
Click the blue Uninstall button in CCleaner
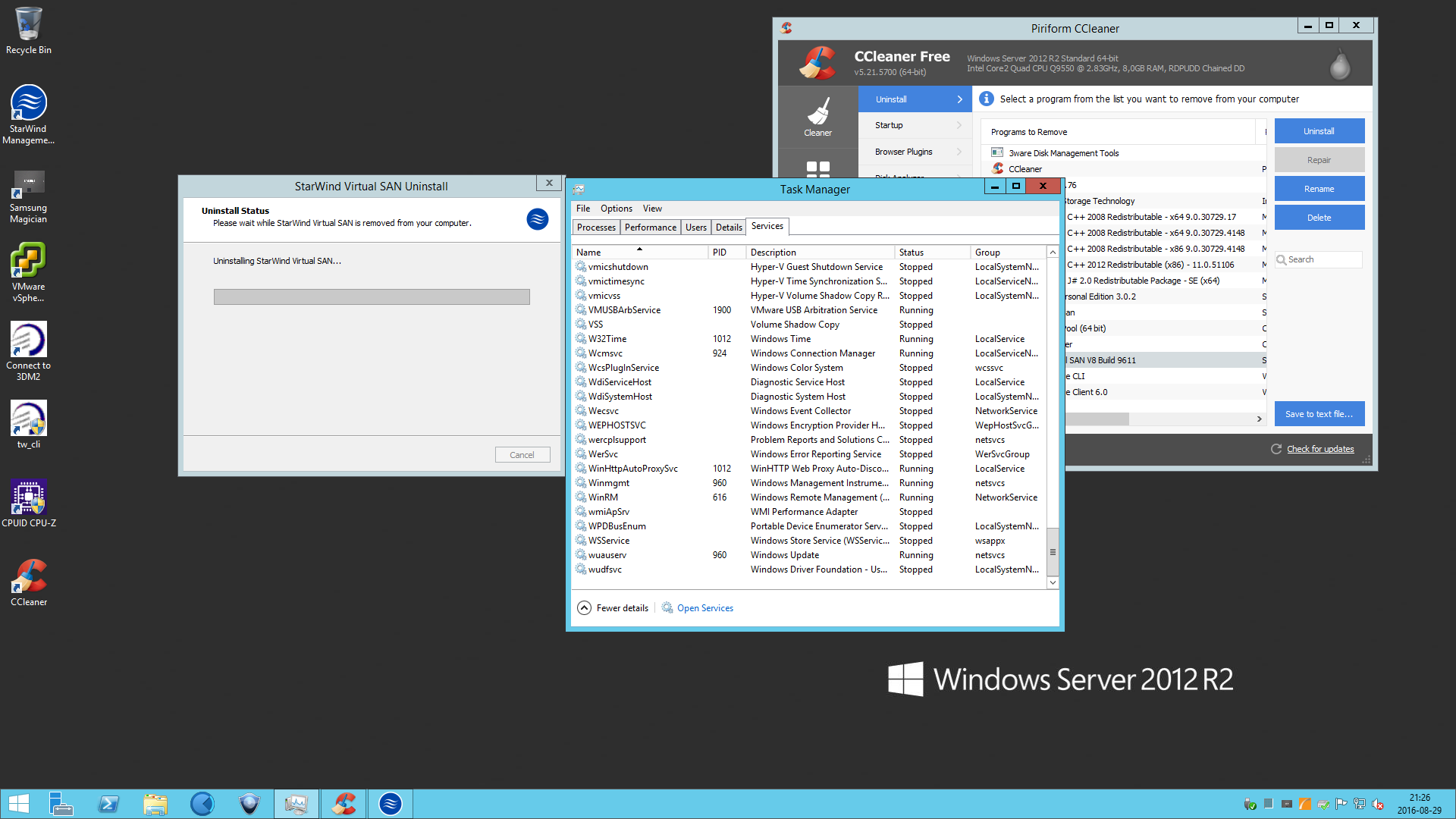[1319, 131]
